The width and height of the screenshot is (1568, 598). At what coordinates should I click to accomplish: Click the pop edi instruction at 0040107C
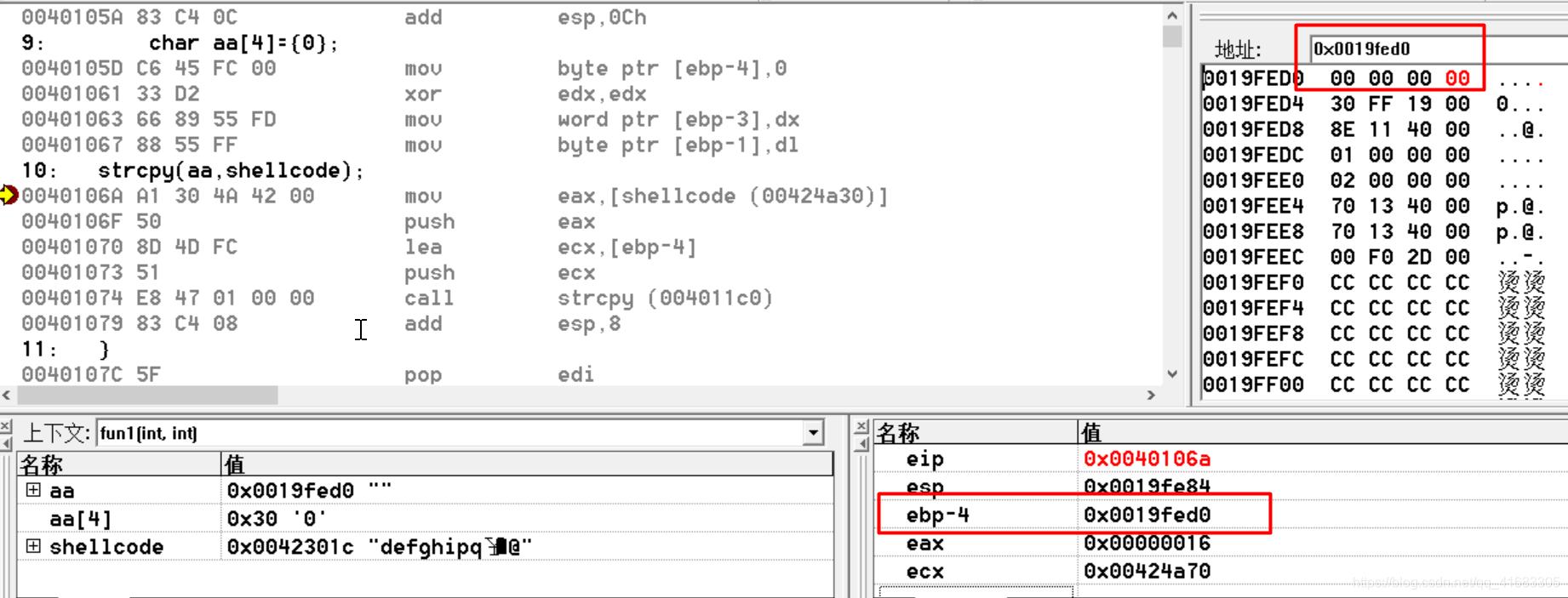point(307,374)
